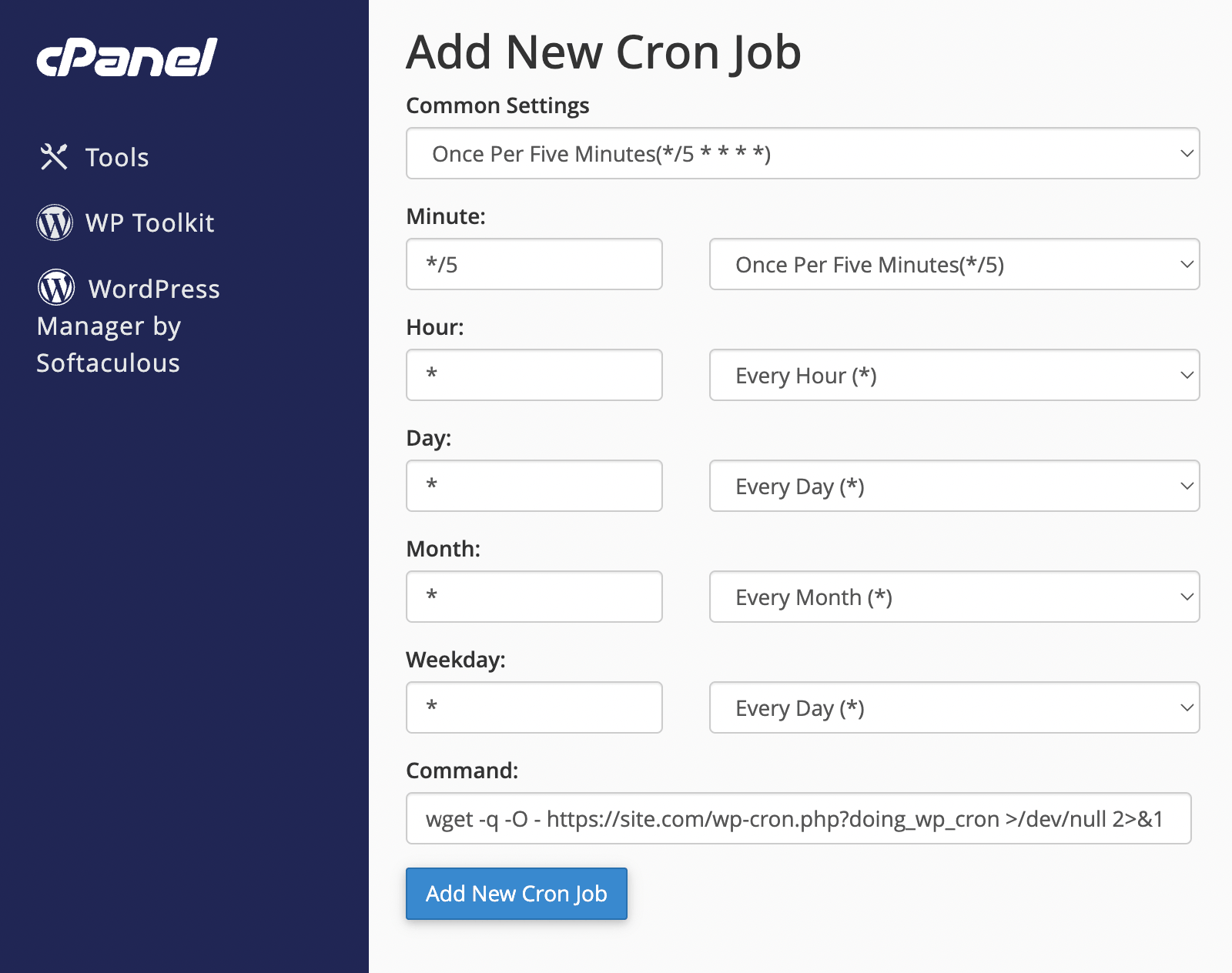Open the Weekday Every Day dropdown
This screenshot has height=973, width=1232.
tap(954, 707)
